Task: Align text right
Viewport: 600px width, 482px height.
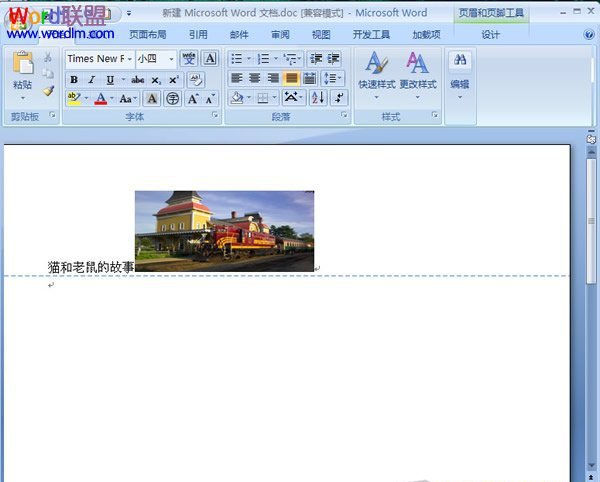Action: (x=273, y=78)
